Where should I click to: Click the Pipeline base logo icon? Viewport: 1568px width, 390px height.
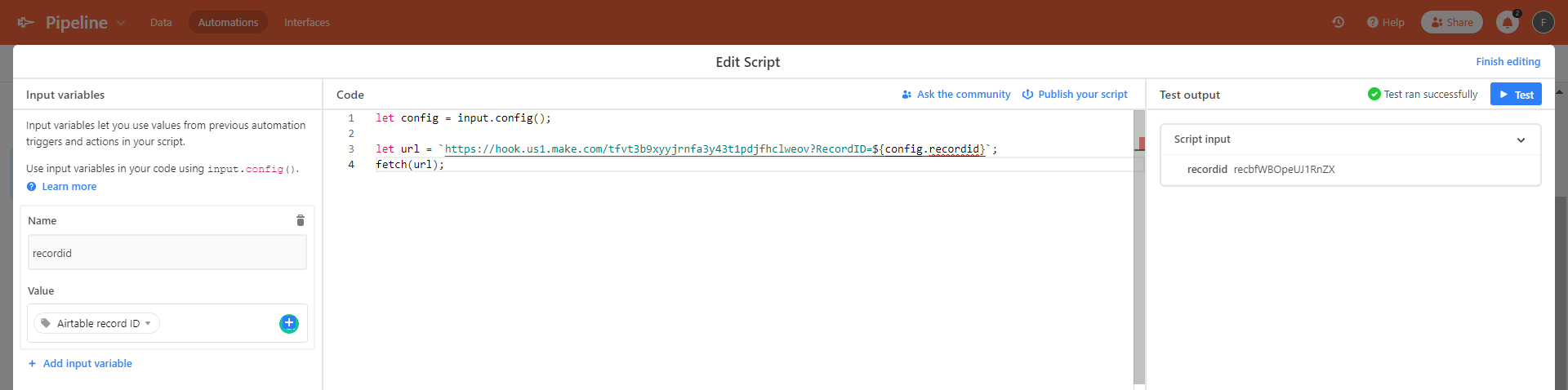click(x=26, y=22)
